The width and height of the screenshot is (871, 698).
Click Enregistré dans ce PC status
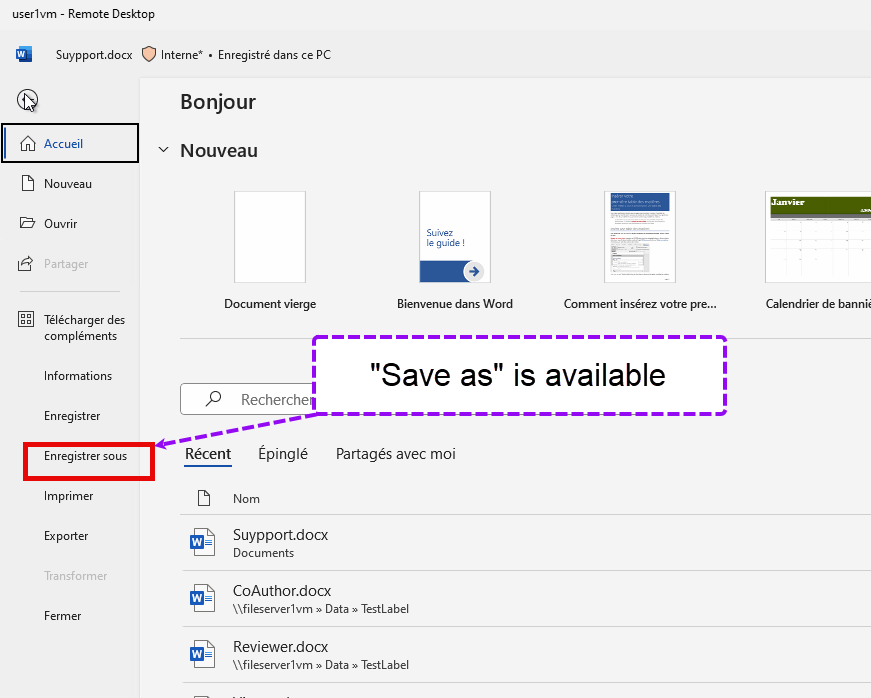tap(274, 54)
